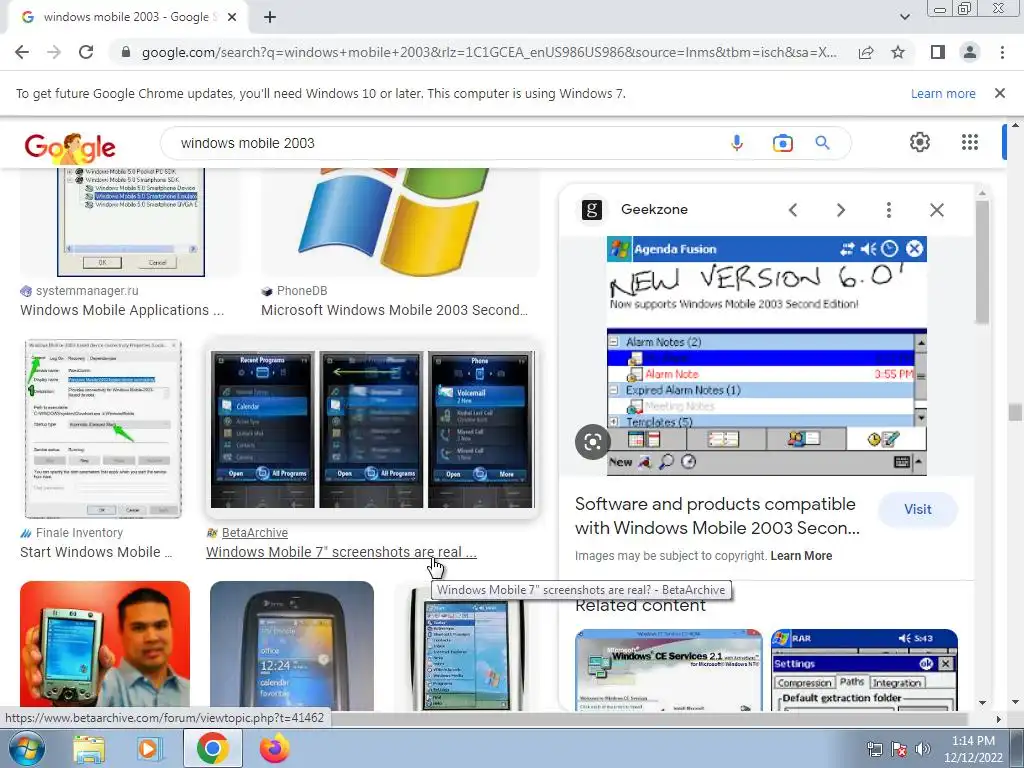The height and width of the screenshot is (768, 1024).
Task: Click Learn more about Chrome updates
Action: [943, 93]
